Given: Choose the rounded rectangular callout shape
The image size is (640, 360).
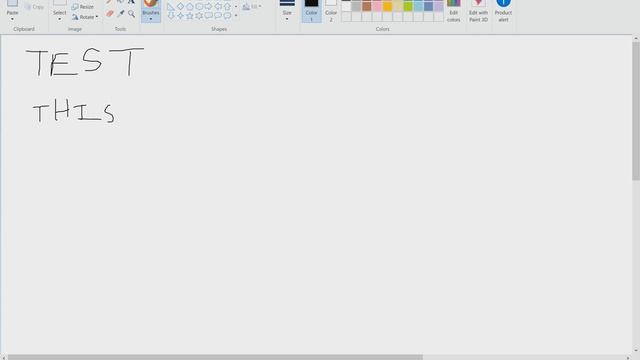Looking at the screenshot, I should (x=209, y=16).
